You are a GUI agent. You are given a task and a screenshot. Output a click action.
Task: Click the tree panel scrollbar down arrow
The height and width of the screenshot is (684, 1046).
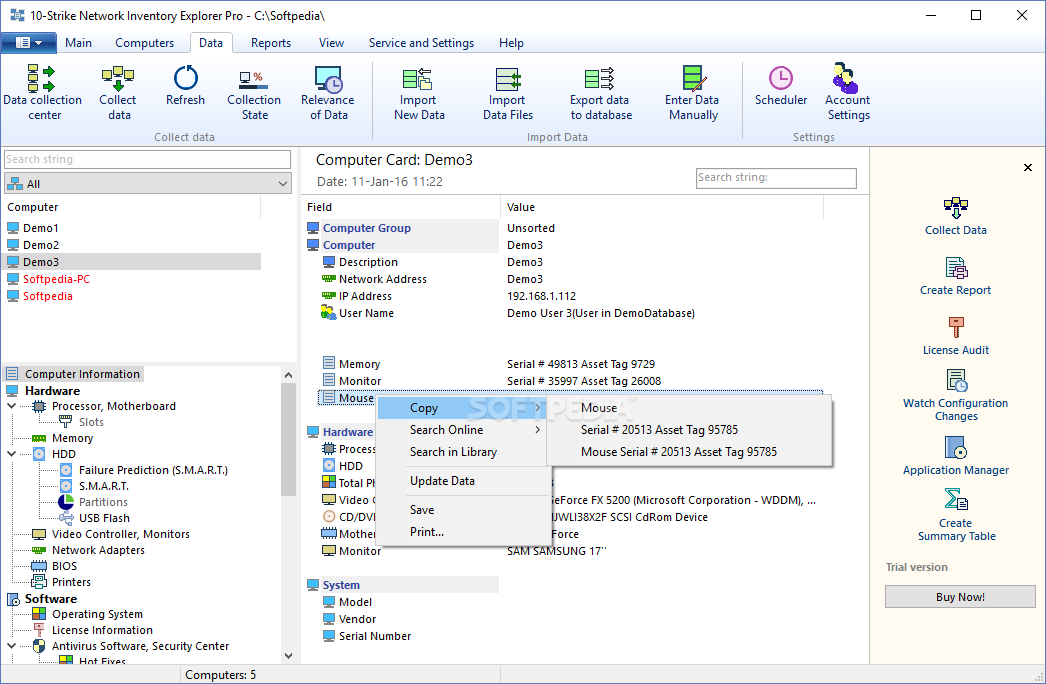288,656
